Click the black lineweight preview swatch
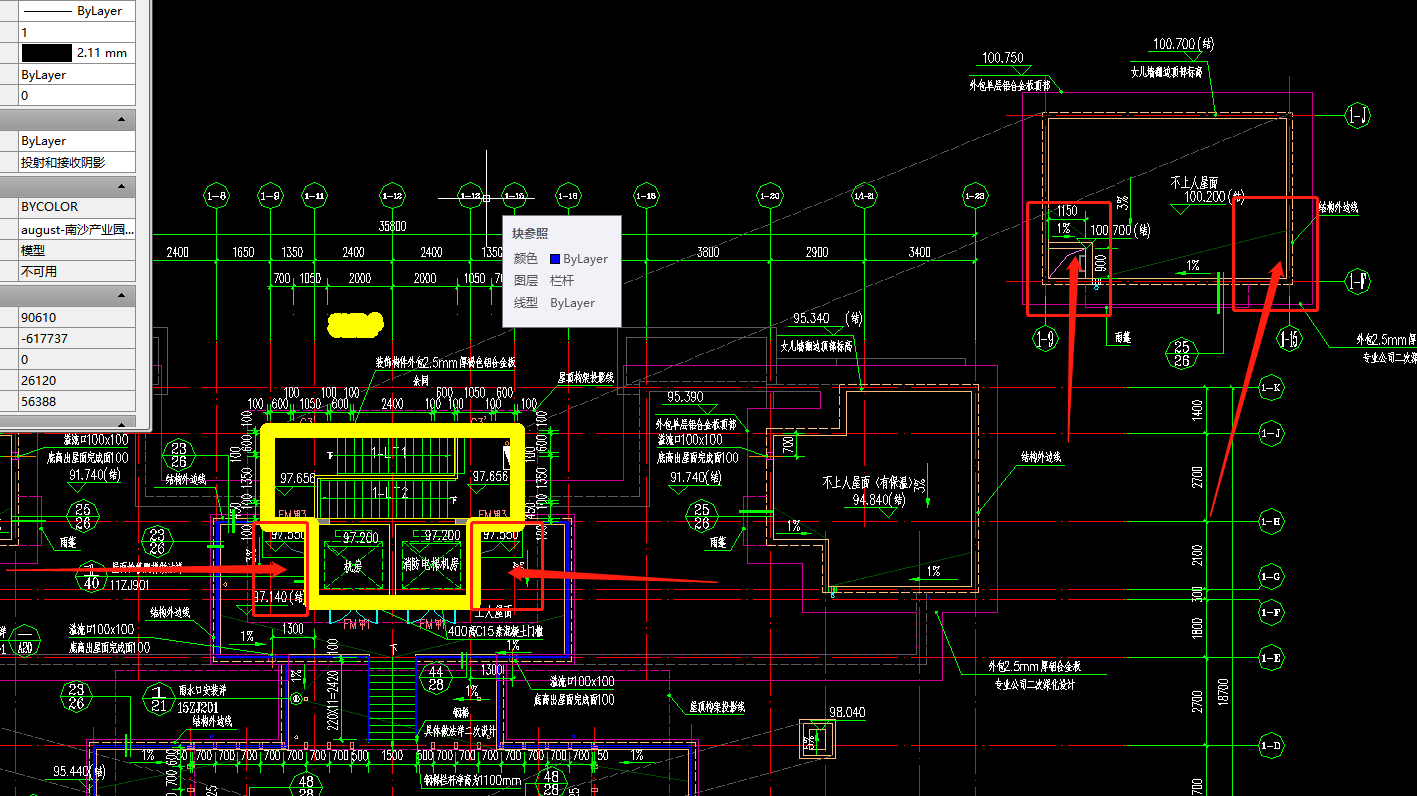Image resolution: width=1417 pixels, height=796 pixels. coord(46,53)
